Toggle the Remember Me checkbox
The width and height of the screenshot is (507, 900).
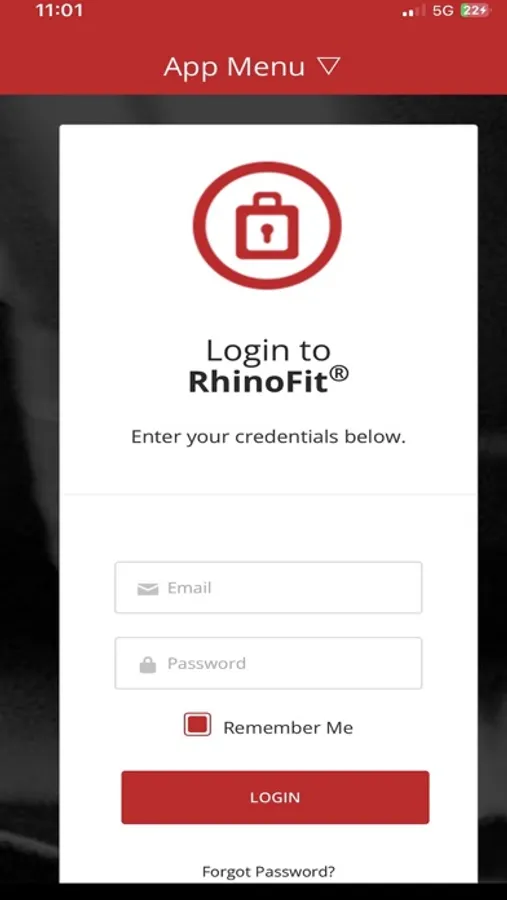[x=197, y=724]
